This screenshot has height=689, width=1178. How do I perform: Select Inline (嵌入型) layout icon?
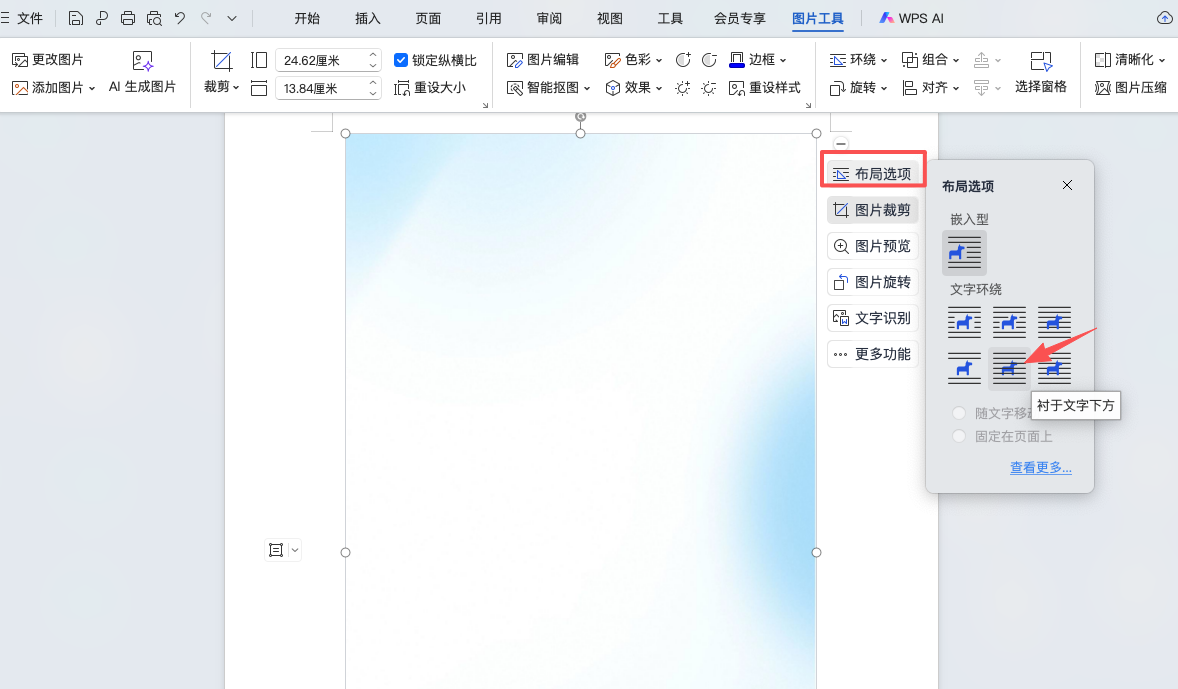click(964, 252)
